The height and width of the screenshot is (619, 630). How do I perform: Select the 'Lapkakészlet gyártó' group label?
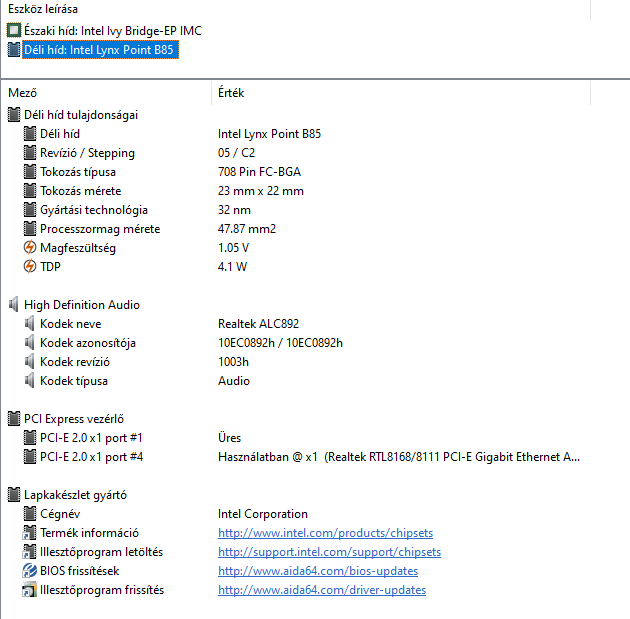click(76, 495)
